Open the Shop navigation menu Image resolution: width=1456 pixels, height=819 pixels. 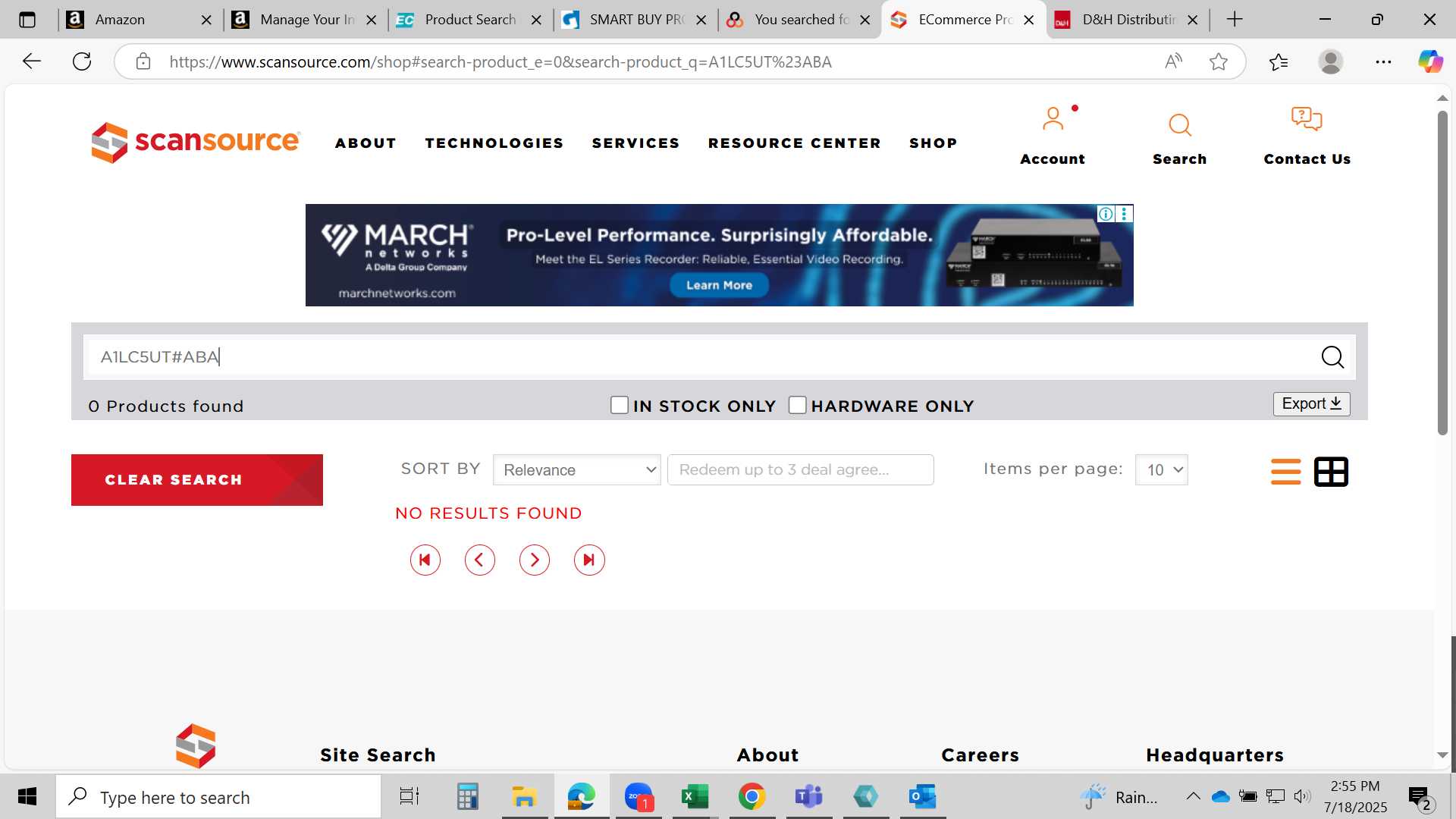(933, 143)
